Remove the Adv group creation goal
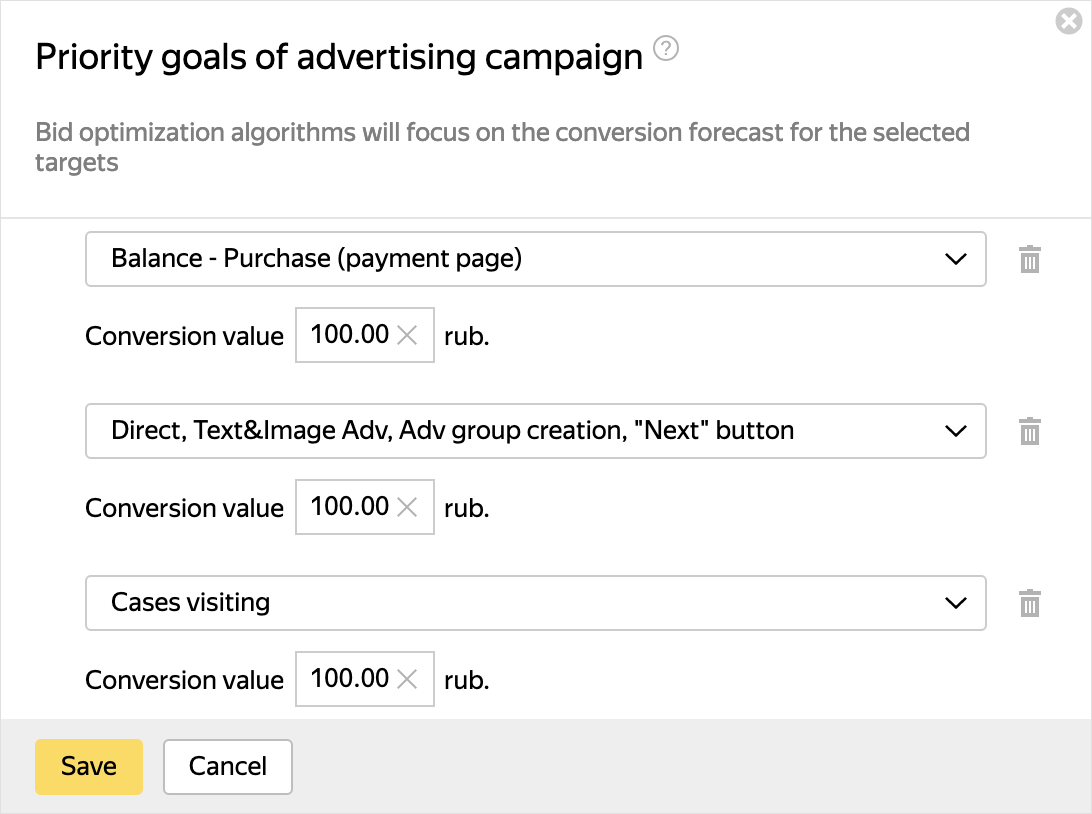1092x814 pixels. click(x=1030, y=432)
